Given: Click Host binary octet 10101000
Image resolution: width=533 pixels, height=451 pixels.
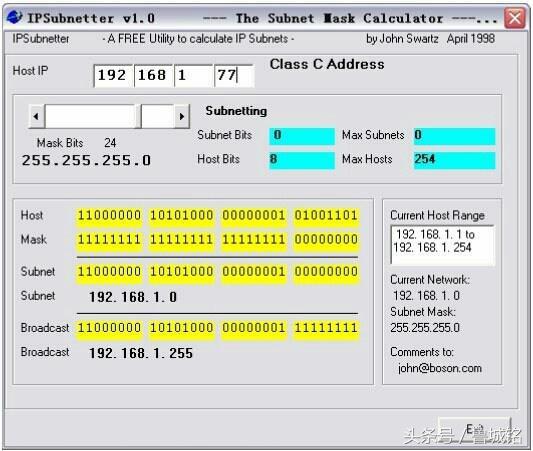Looking at the screenshot, I should pos(182,215).
